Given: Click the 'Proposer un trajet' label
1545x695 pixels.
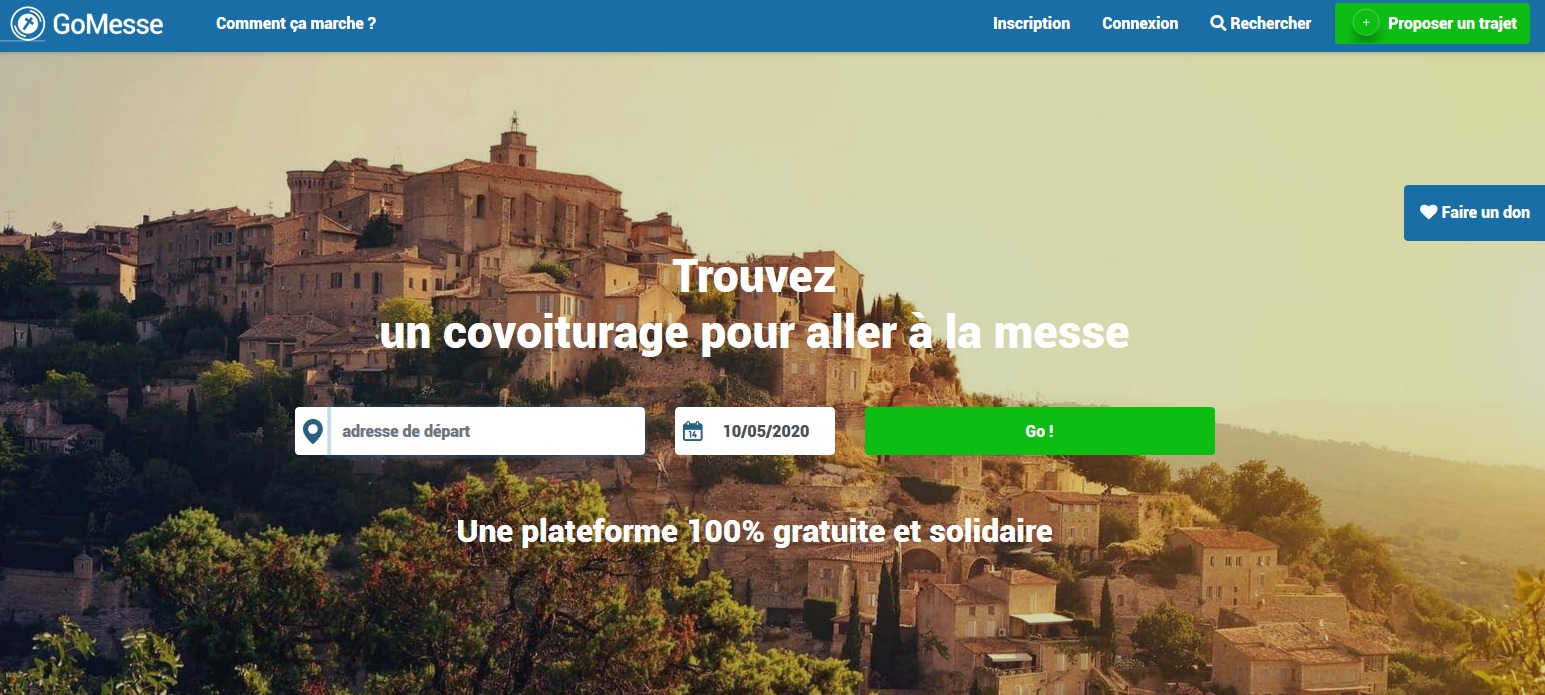Looking at the screenshot, I should (x=1452, y=23).
